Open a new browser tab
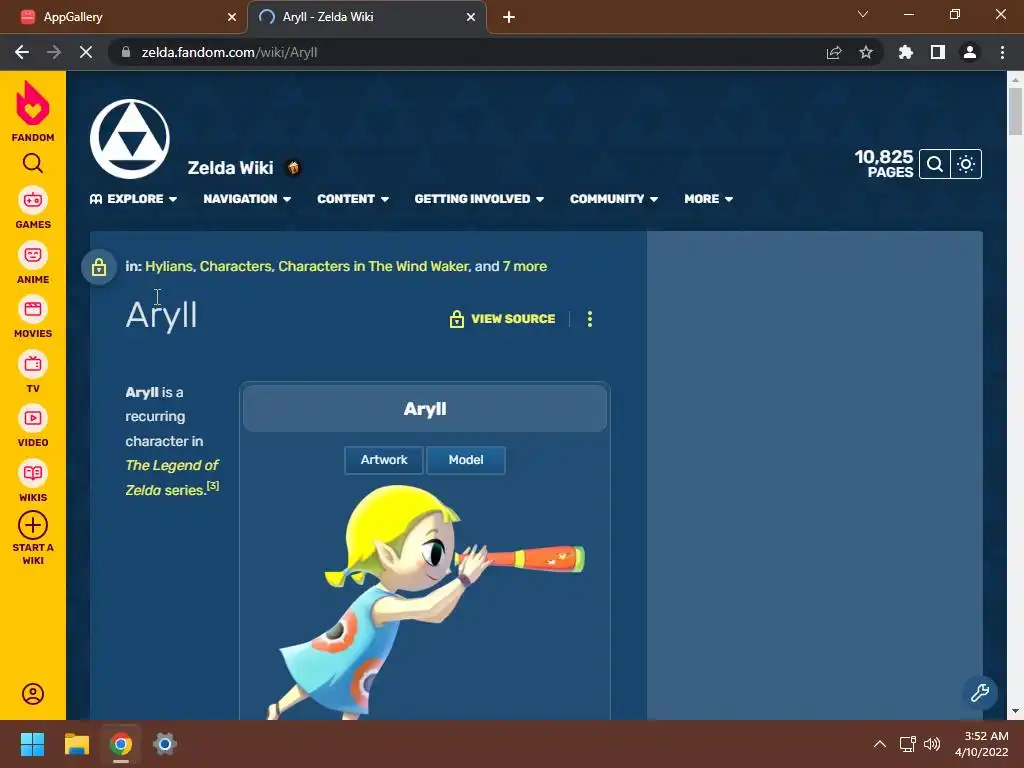Image resolution: width=1024 pixels, height=768 pixels. 509,17
